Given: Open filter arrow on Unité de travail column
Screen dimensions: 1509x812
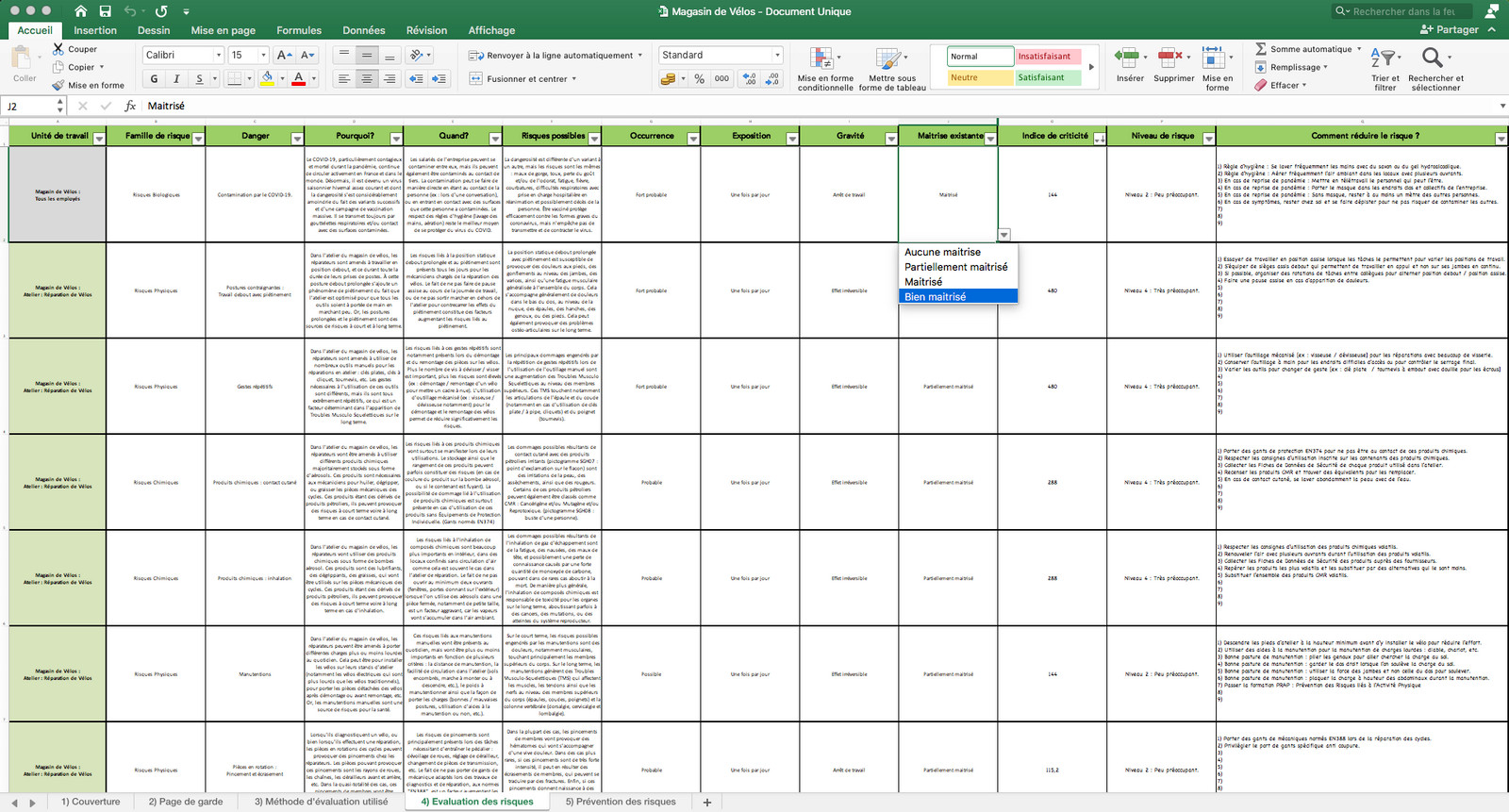Looking at the screenshot, I should tap(98, 139).
